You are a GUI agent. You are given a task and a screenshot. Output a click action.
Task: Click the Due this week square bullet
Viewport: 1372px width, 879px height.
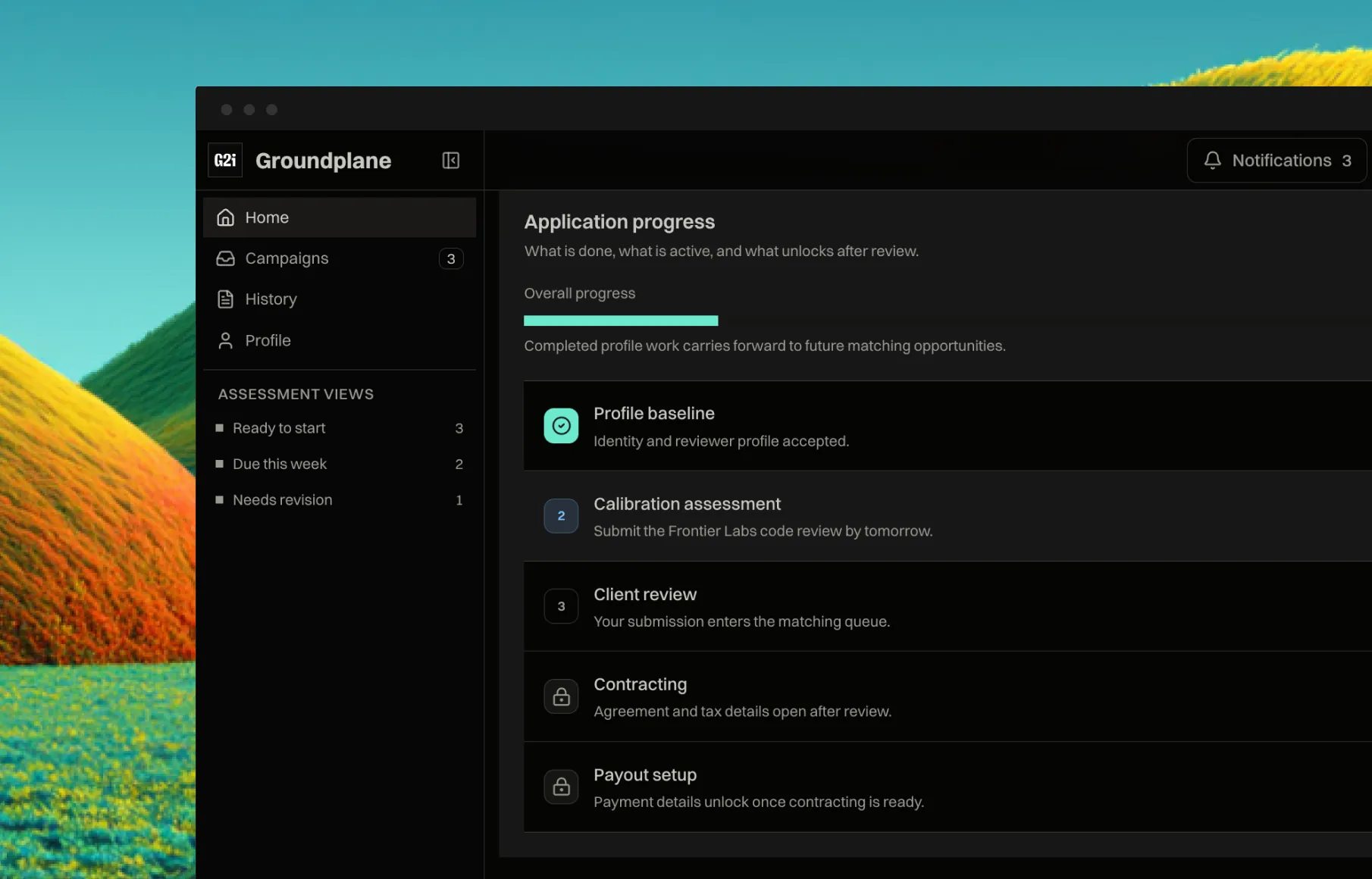coord(220,464)
